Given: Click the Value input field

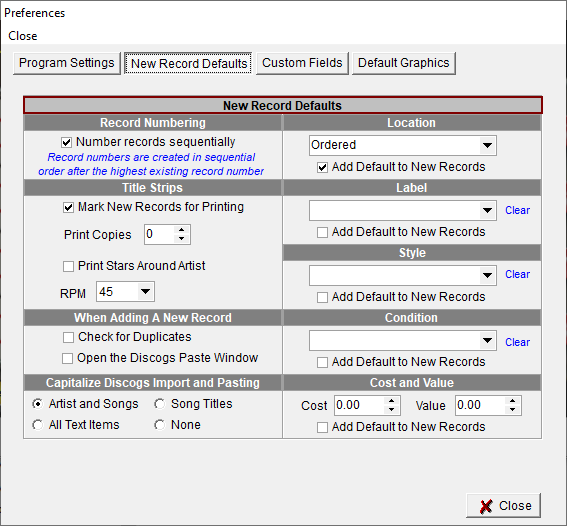Looking at the screenshot, I should pos(481,405).
